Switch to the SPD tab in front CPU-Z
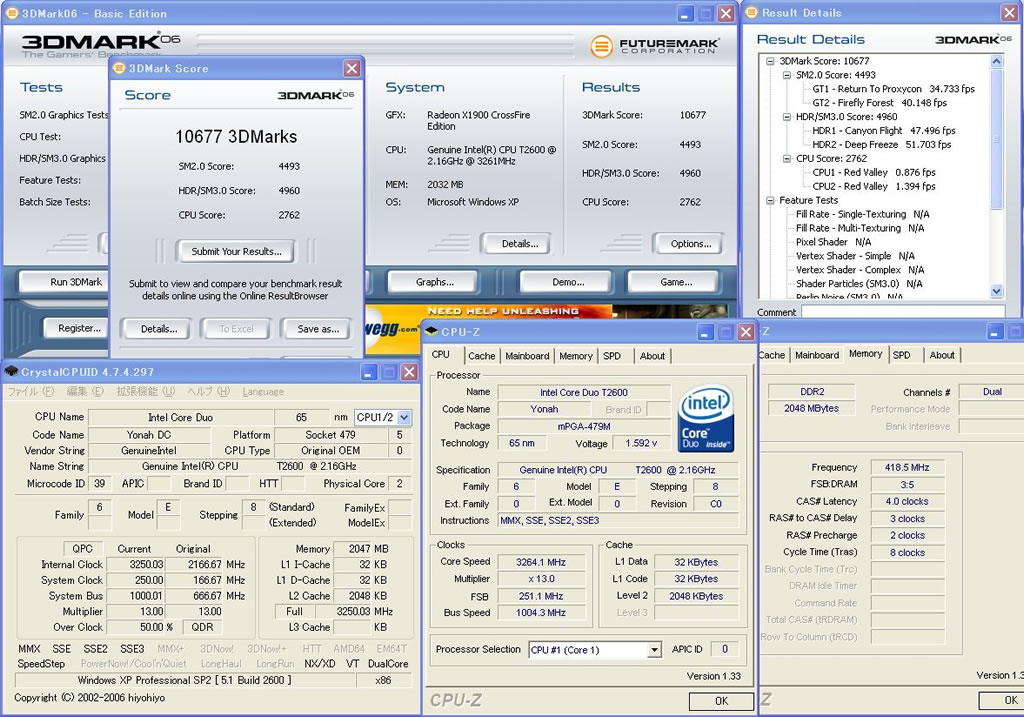Screen dimensions: 1024x717 coord(612,356)
